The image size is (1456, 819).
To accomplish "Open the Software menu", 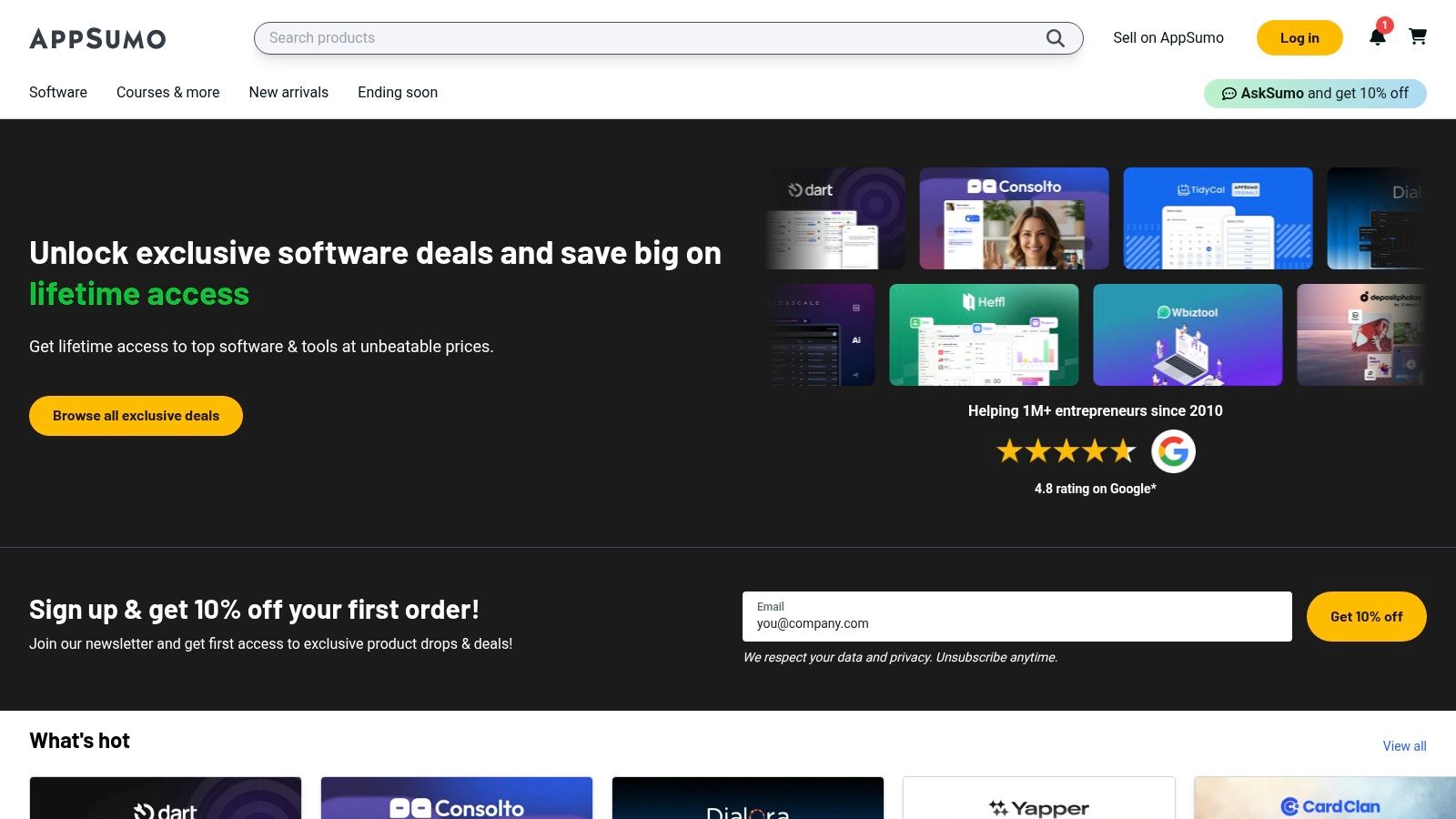I will [58, 93].
